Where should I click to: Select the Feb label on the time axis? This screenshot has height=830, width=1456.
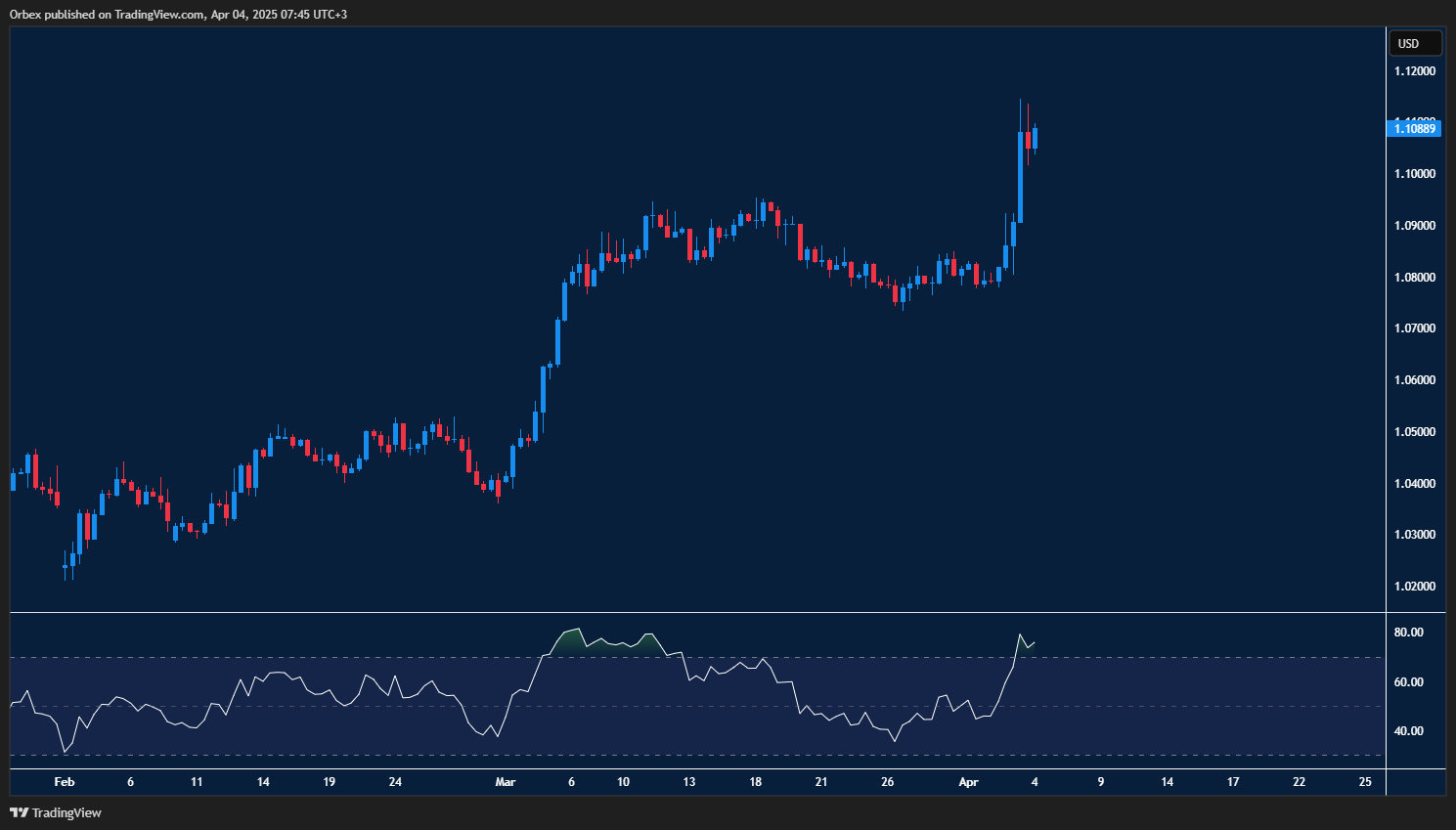pos(65,782)
